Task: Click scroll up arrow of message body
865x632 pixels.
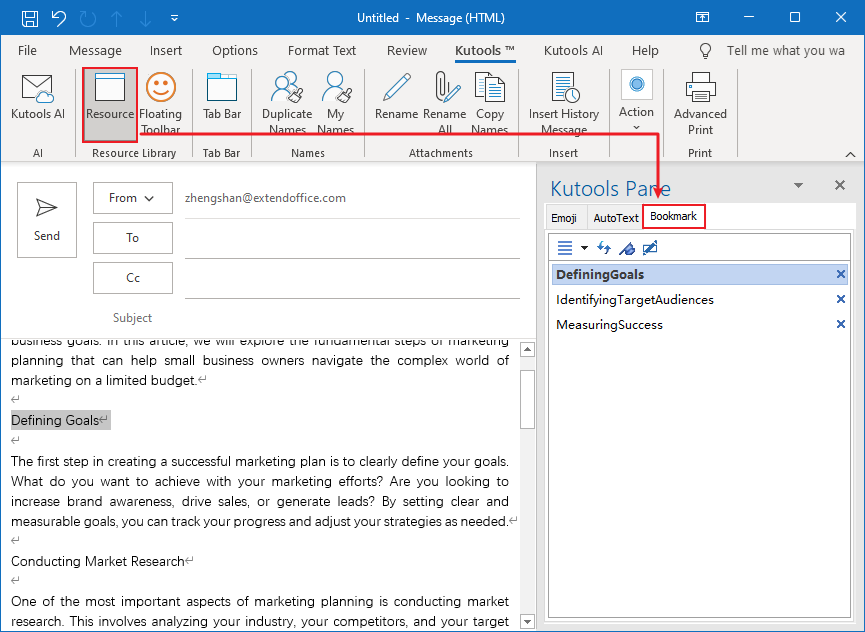Action: click(527, 349)
